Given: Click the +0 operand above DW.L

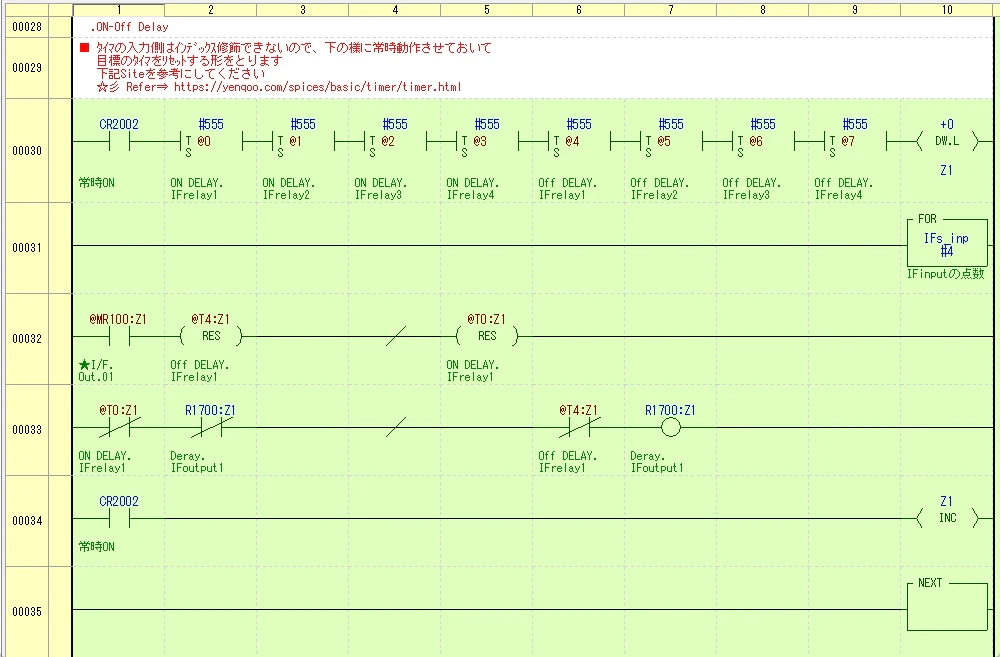Looking at the screenshot, I should pyautogui.click(x=947, y=124).
